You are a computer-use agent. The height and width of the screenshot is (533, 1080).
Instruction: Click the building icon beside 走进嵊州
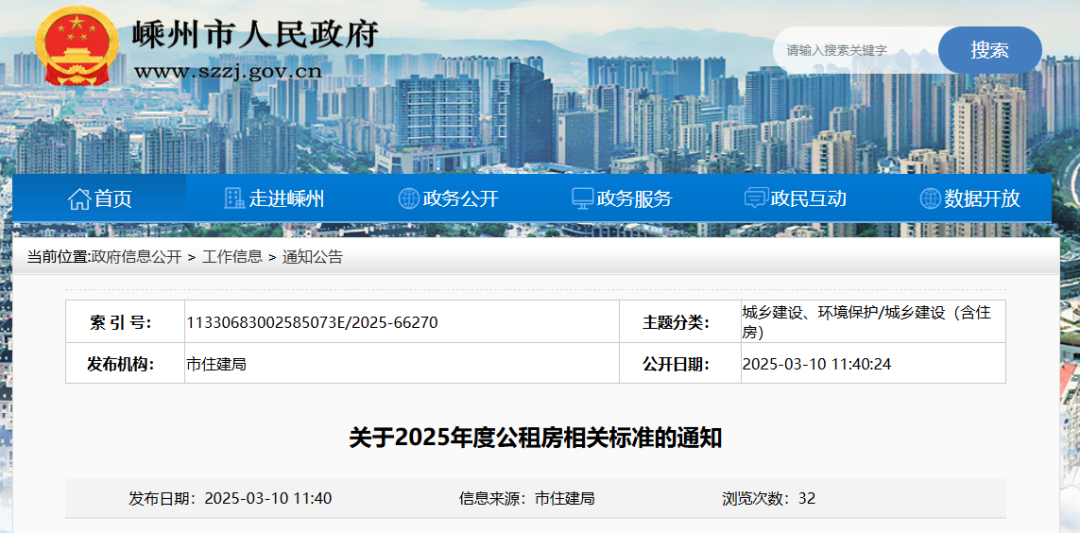pos(234,198)
